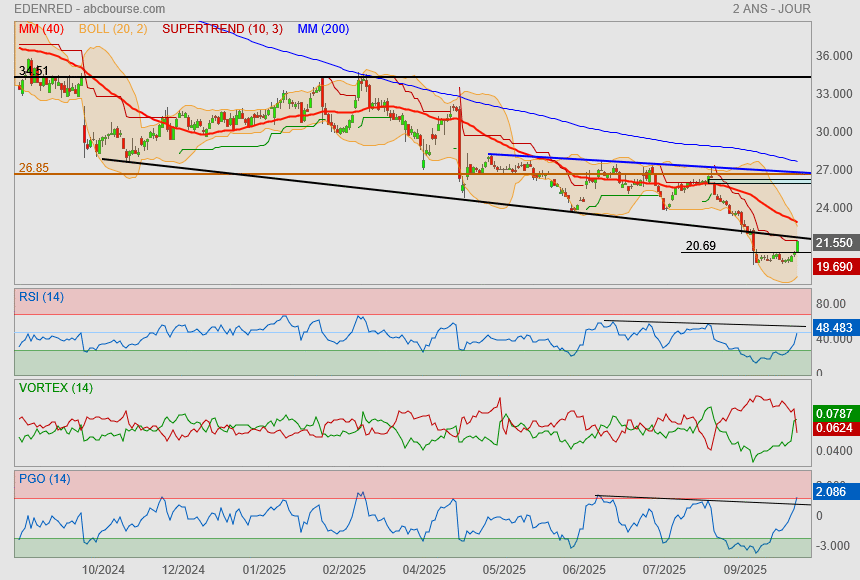The image size is (860, 580).
Task: Click the orange 26.85 support level label
Action: 33,167
